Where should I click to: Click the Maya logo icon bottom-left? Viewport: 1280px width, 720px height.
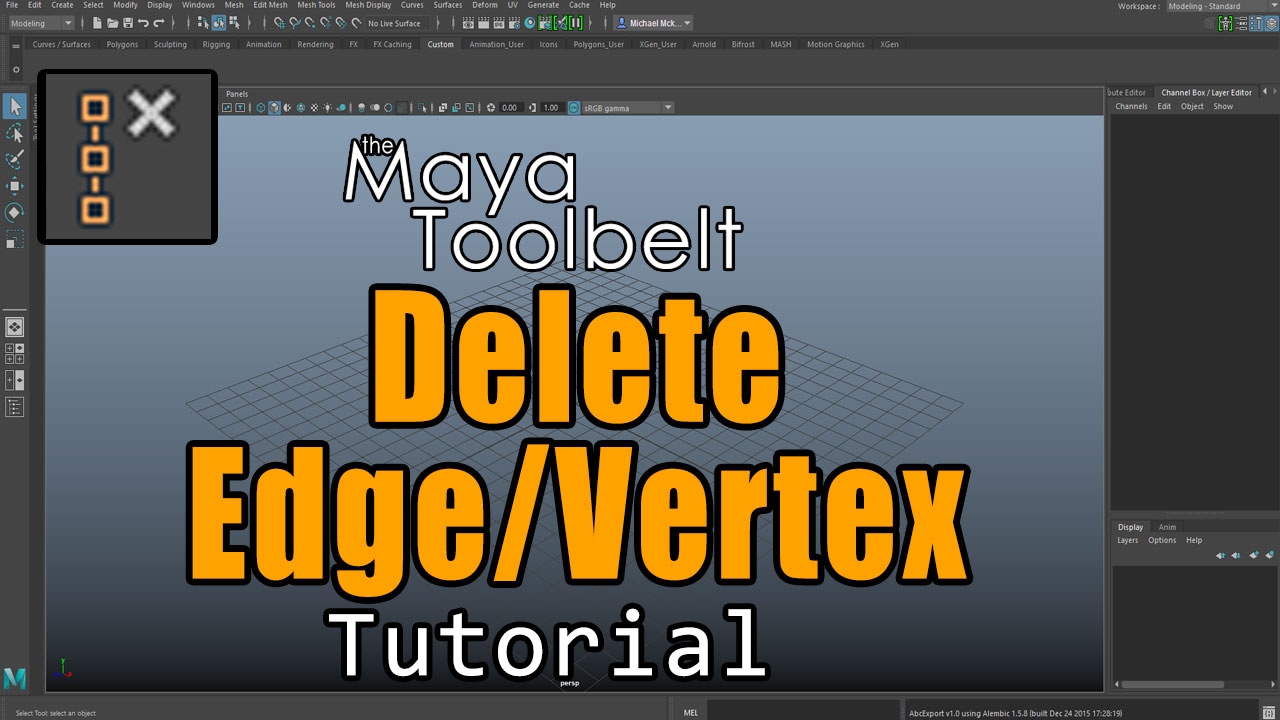(x=15, y=678)
